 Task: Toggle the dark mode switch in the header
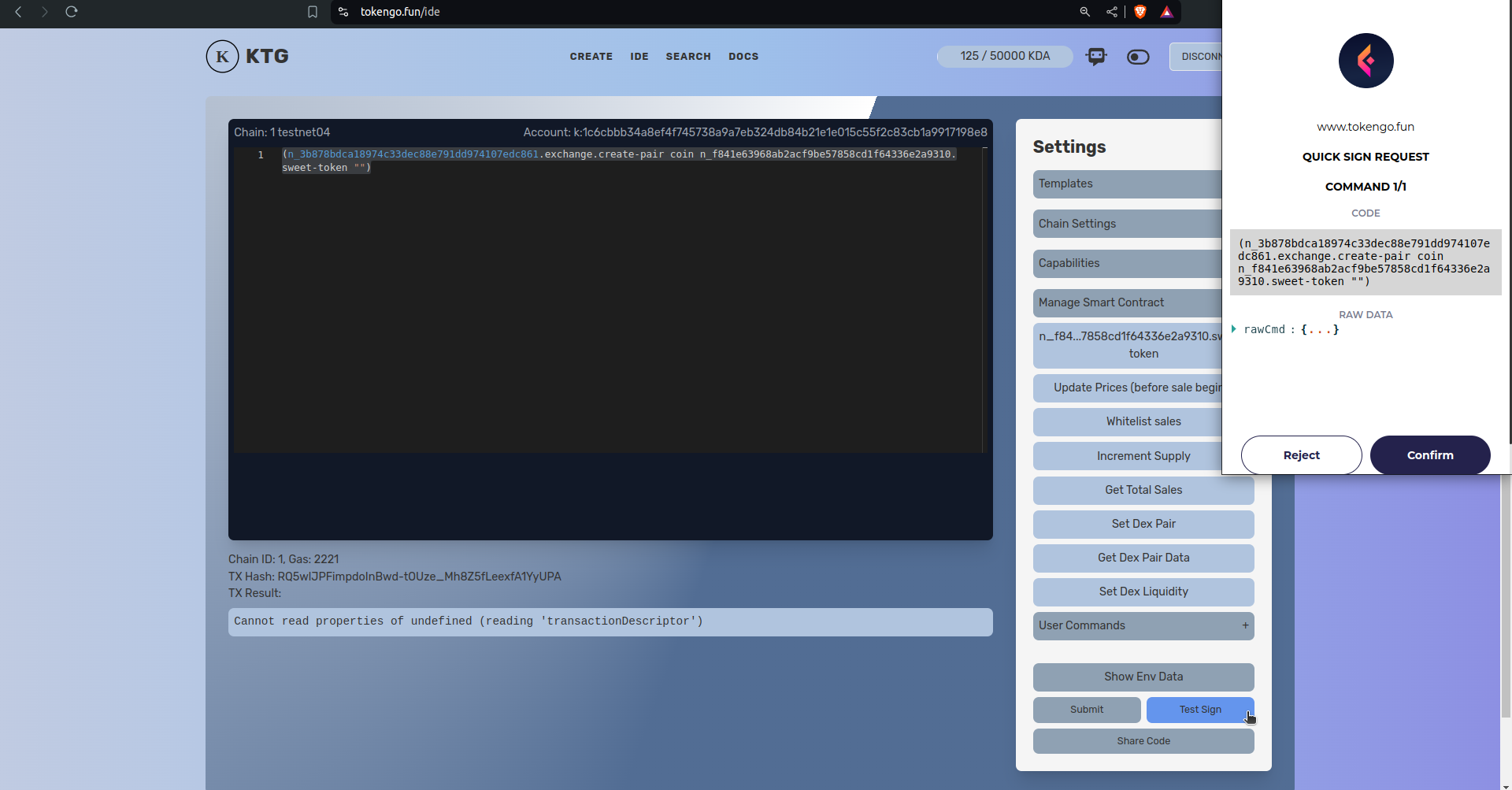1138,57
